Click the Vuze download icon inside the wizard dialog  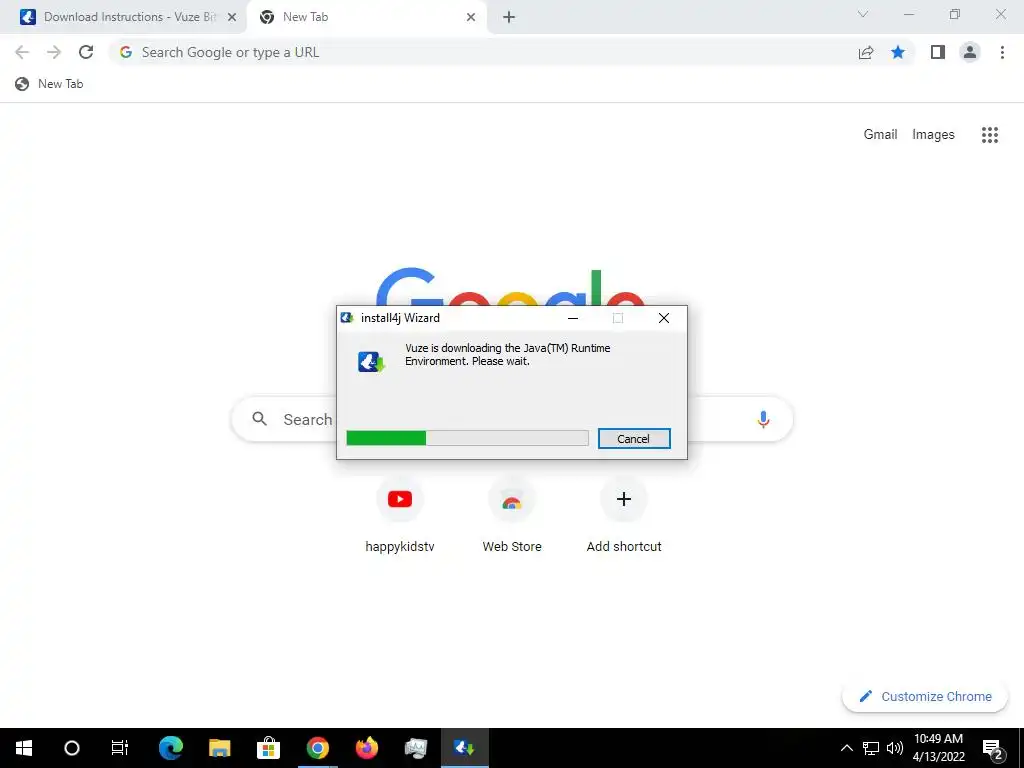pyautogui.click(x=371, y=361)
